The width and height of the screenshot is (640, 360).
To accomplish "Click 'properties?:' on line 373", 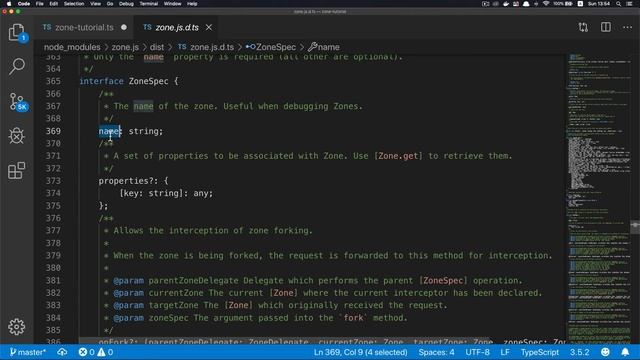I will click(x=128, y=181).
